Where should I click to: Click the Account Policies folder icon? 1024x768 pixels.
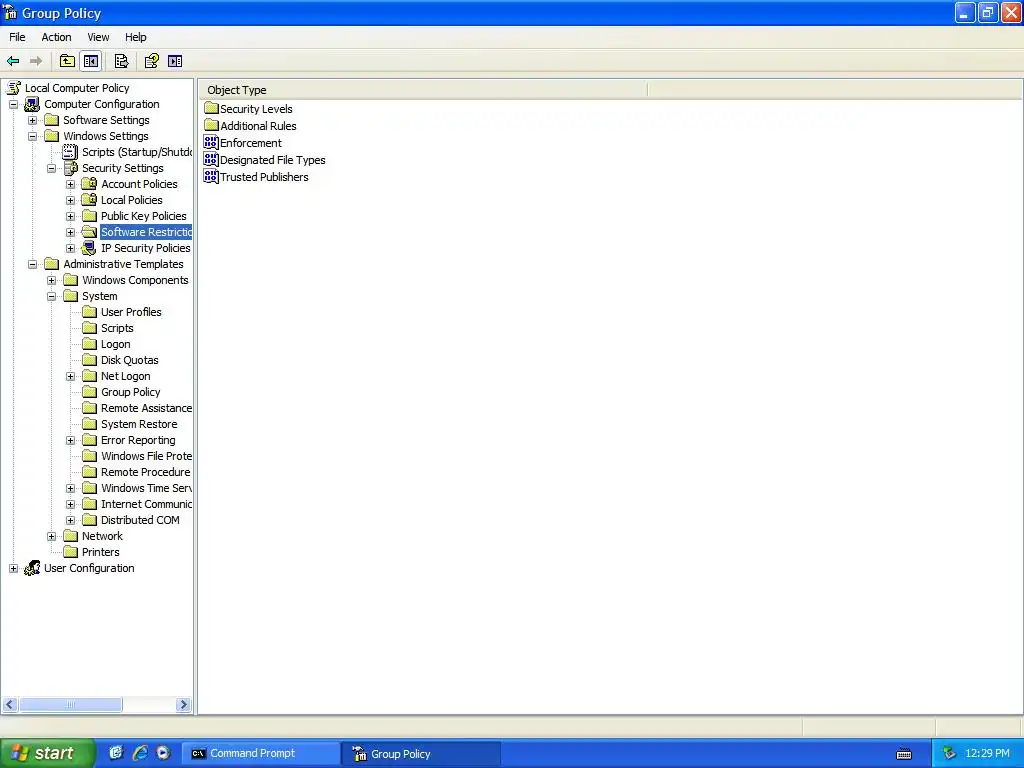tap(89, 184)
